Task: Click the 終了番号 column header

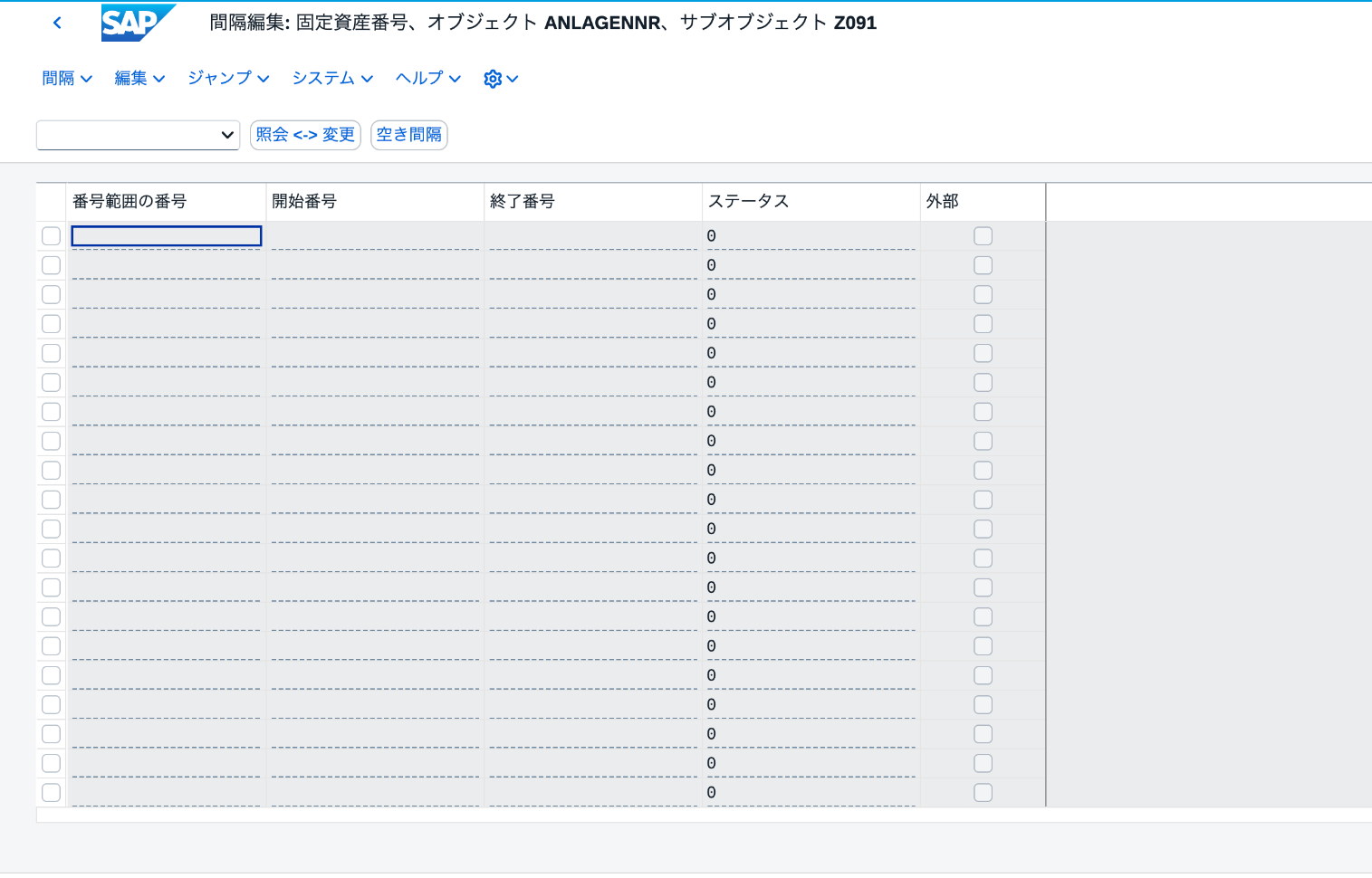Action: pos(593,202)
